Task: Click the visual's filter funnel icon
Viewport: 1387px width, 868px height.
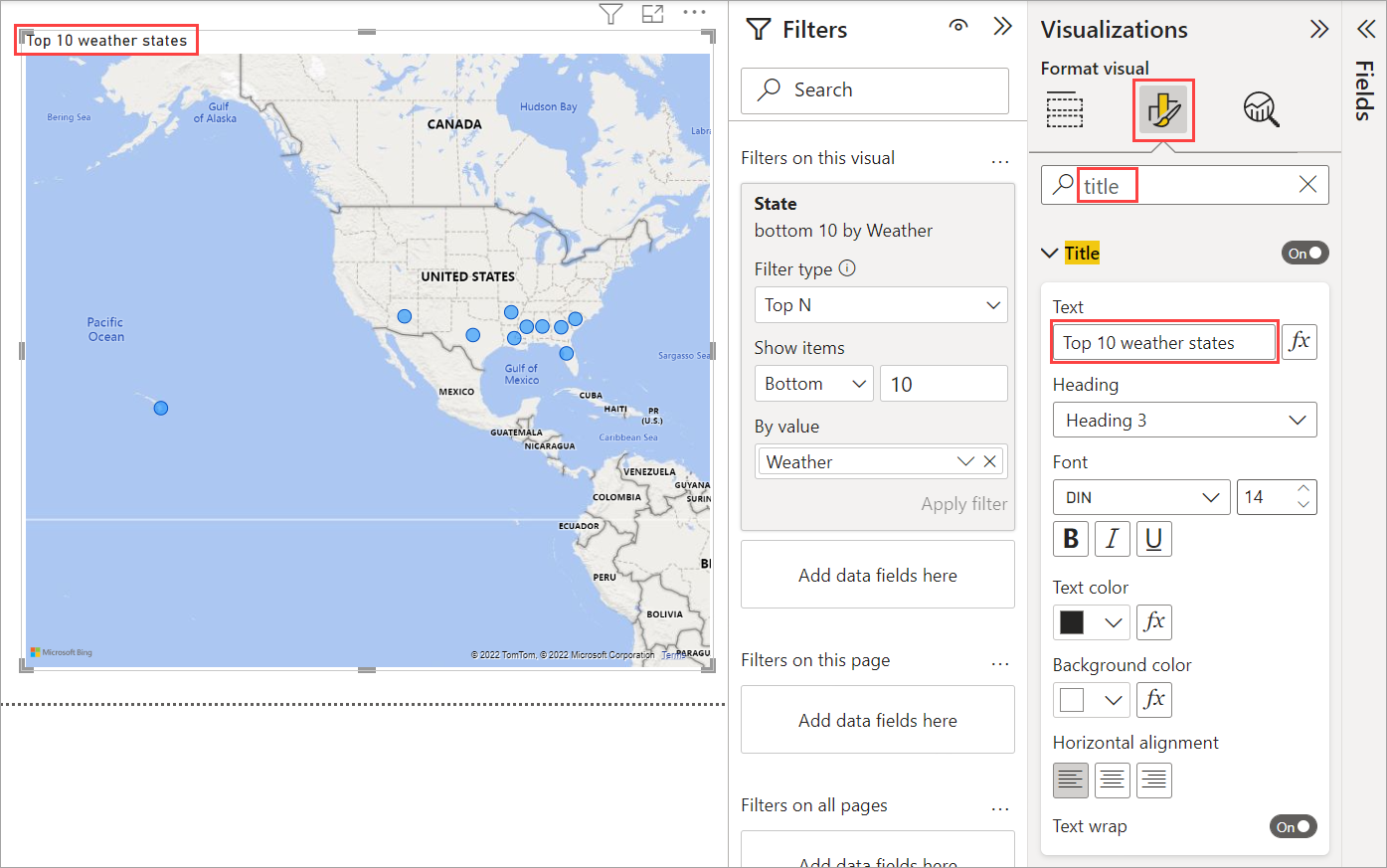Action: 610,14
